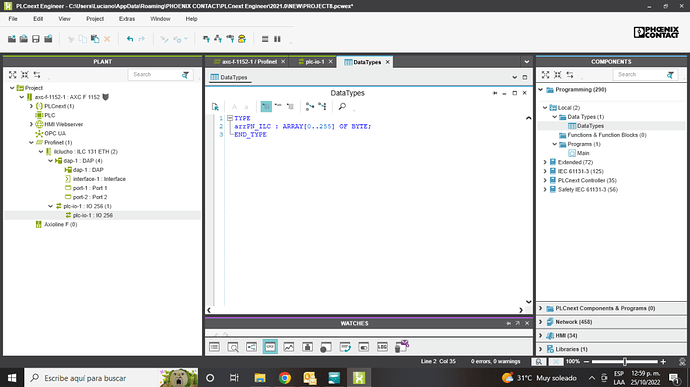Open Google Chrome from taskbar
This screenshot has height=387, width=690.
pyautogui.click(x=285, y=378)
